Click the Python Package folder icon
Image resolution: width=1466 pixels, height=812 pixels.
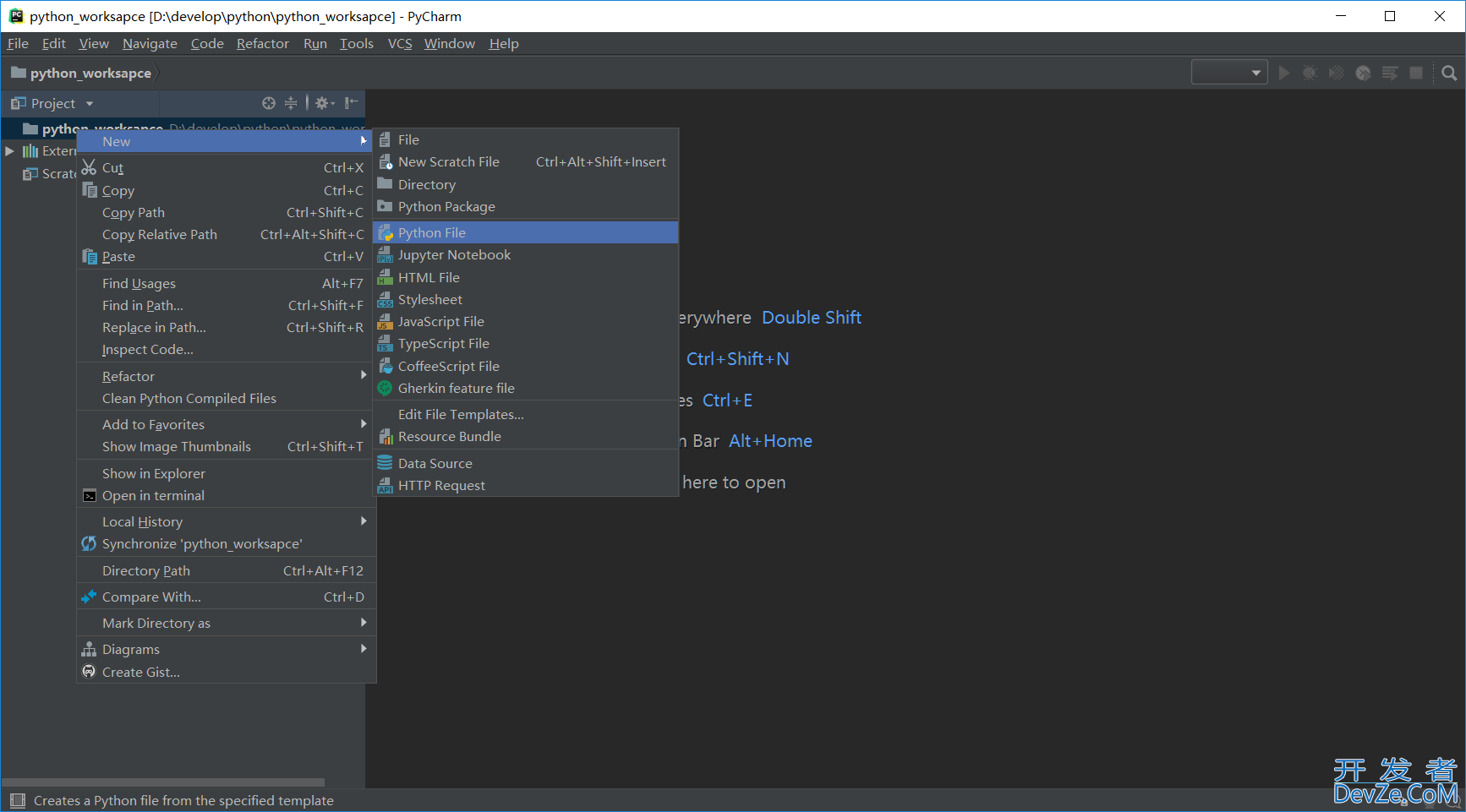tap(385, 206)
